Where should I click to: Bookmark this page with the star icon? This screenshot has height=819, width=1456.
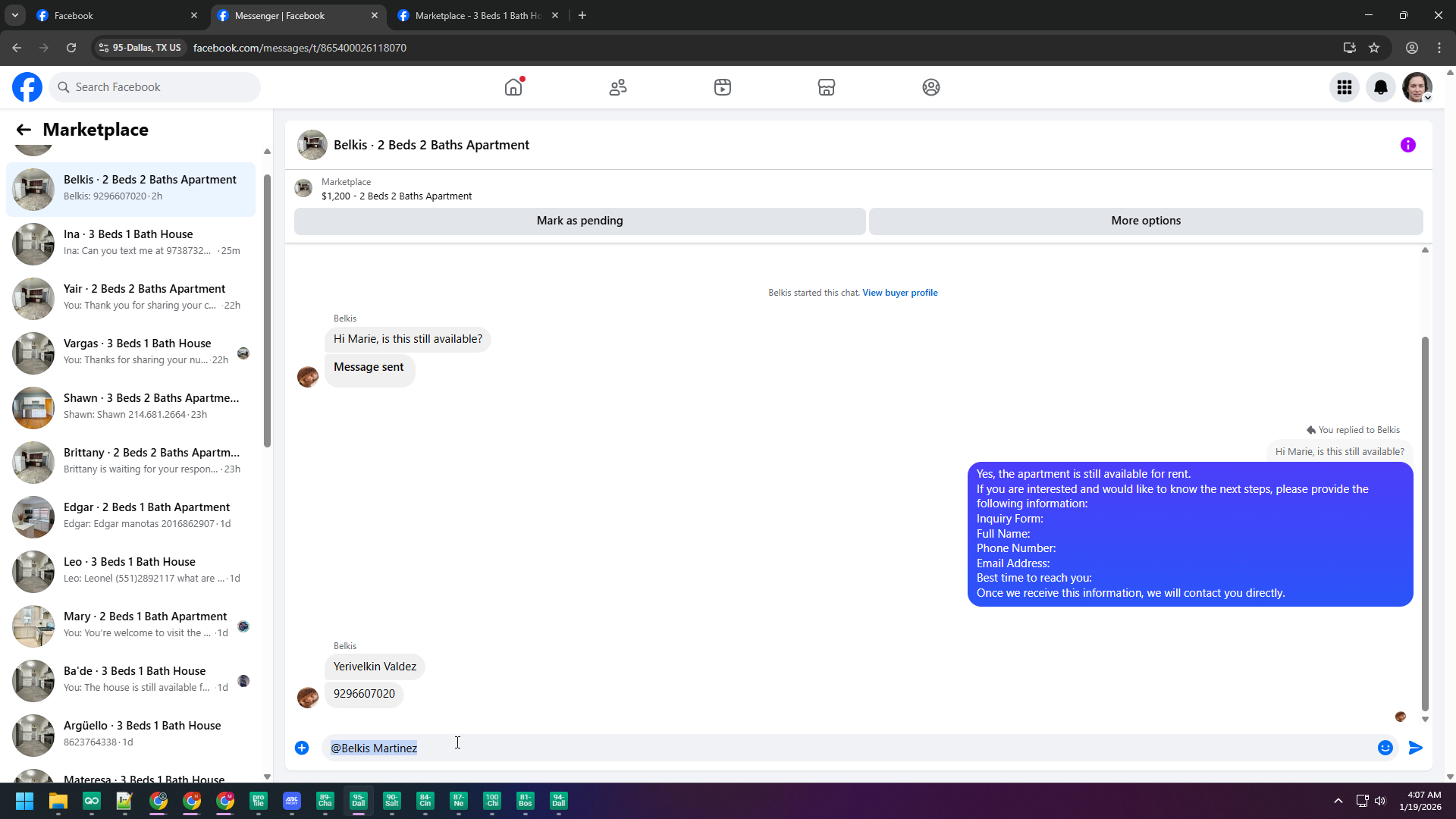click(1374, 48)
